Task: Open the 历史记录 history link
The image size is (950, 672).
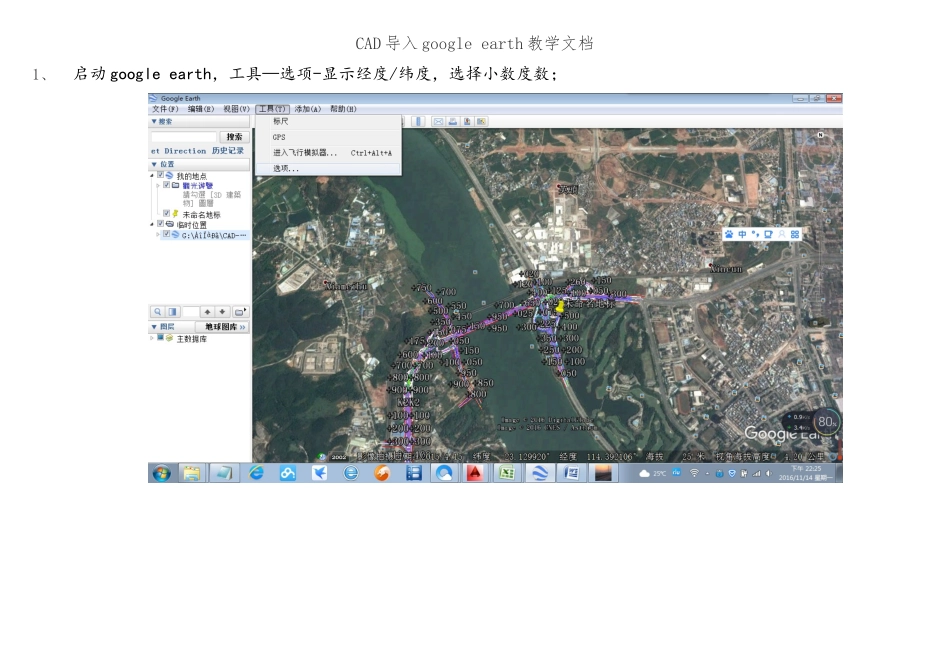Action: (x=228, y=151)
